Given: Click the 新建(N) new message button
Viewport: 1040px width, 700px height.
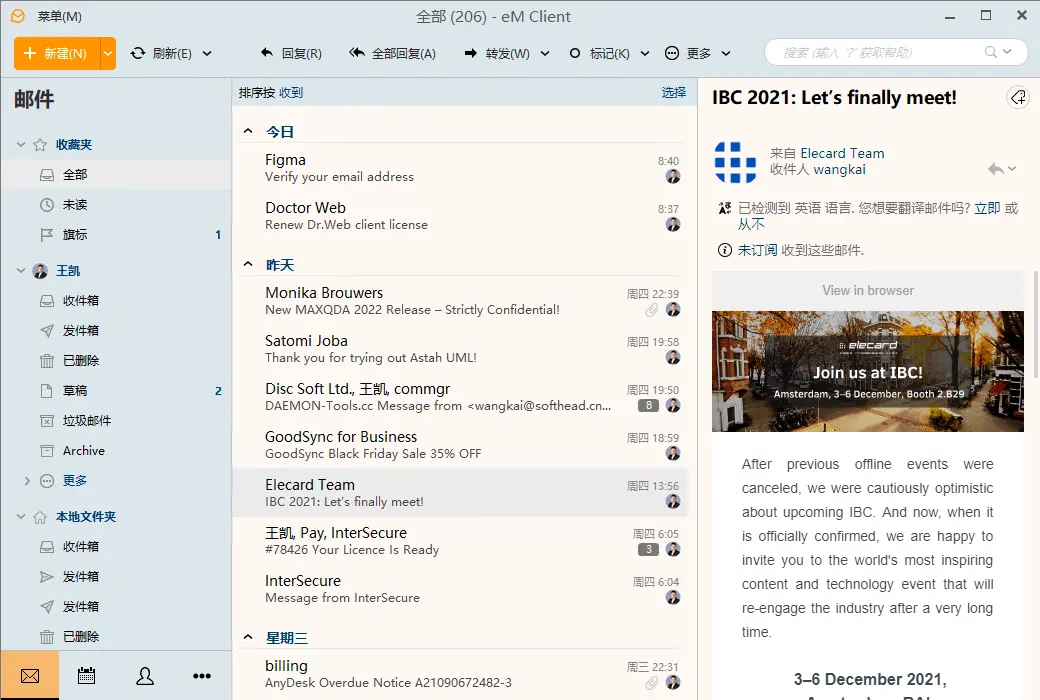Looking at the screenshot, I should coord(56,54).
